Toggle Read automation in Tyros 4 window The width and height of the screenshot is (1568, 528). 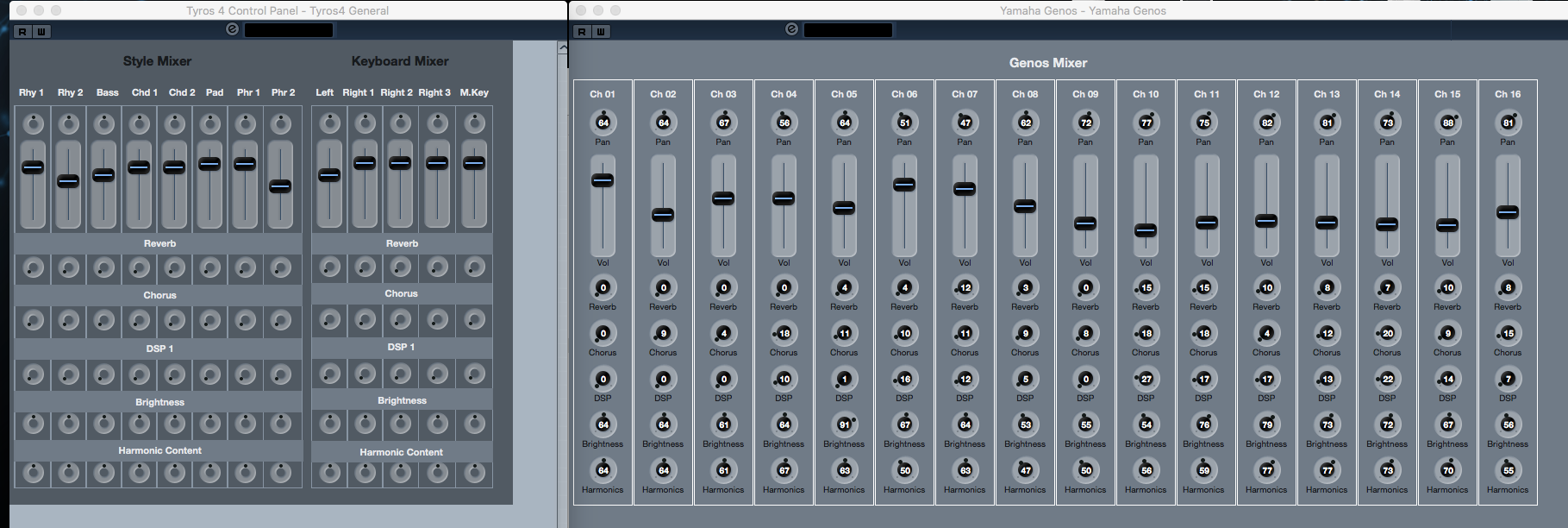click(22, 31)
